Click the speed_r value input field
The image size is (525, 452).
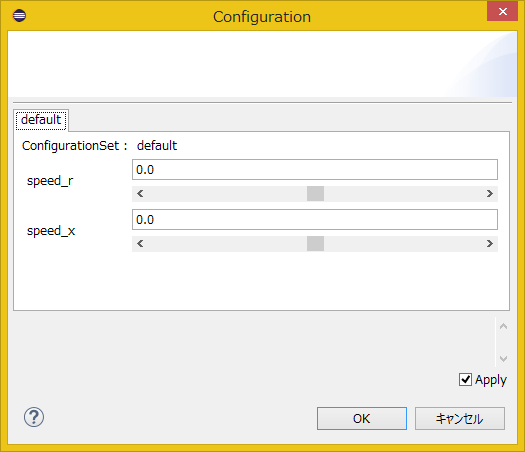tap(315, 170)
